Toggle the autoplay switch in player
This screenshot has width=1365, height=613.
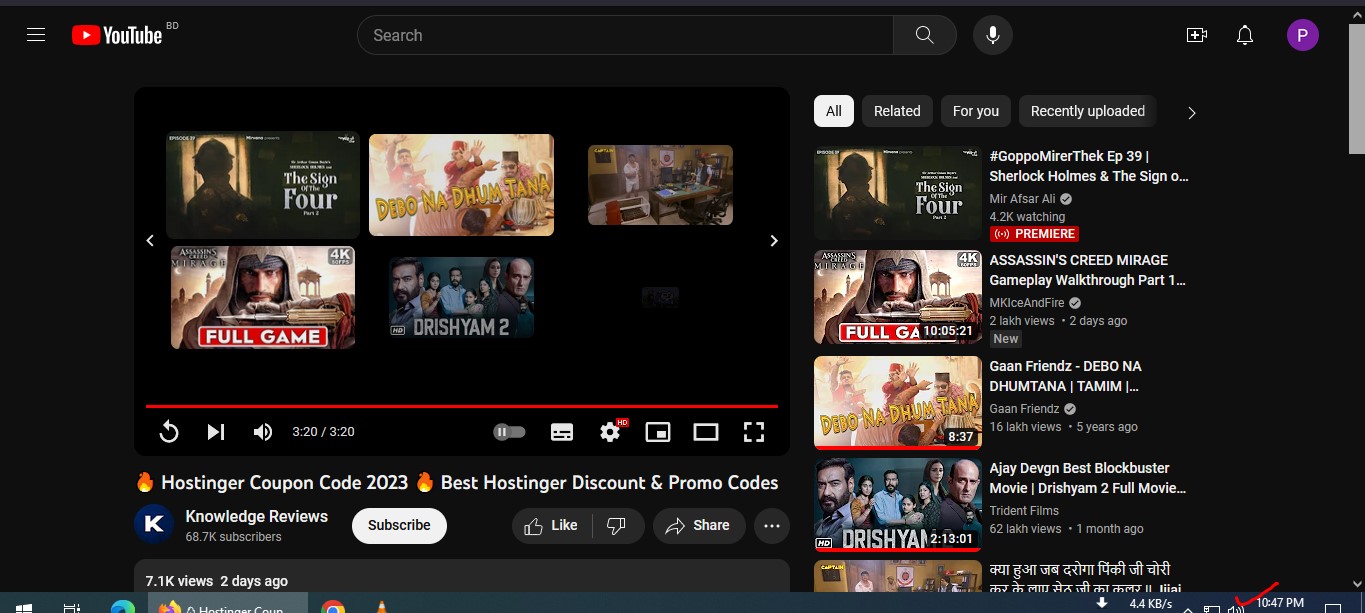509,432
